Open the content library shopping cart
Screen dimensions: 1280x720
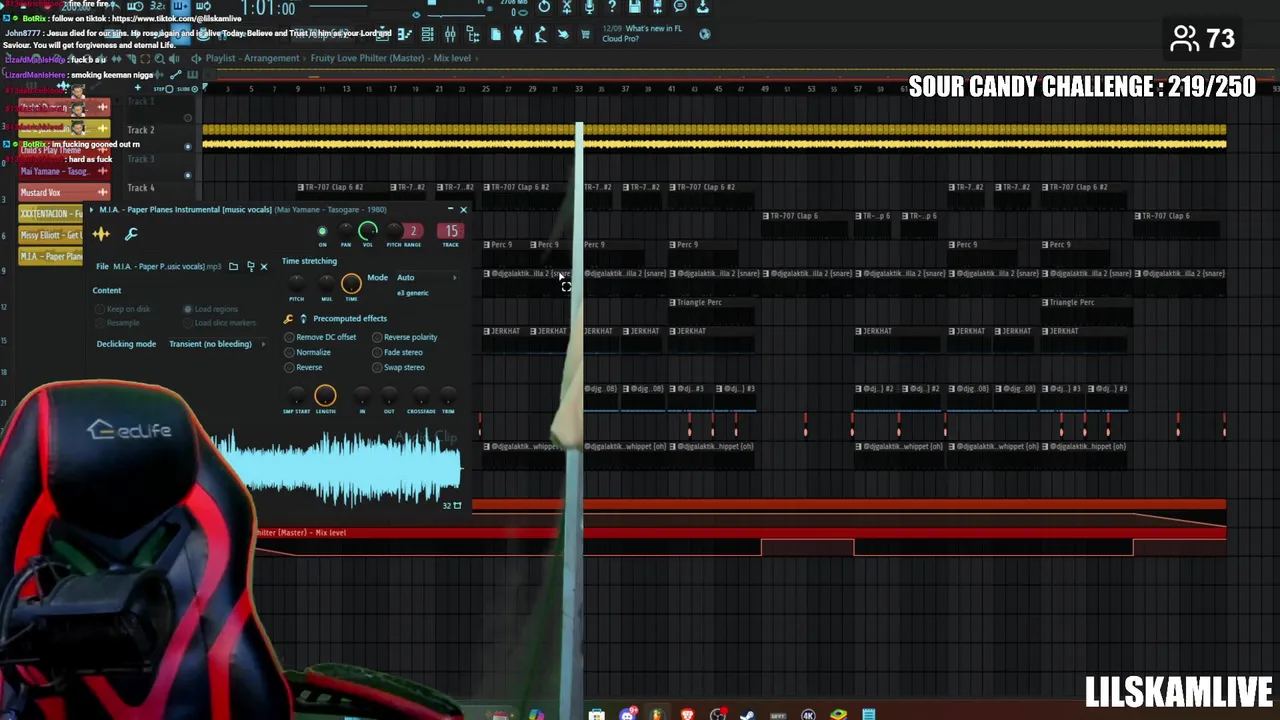click(585, 34)
